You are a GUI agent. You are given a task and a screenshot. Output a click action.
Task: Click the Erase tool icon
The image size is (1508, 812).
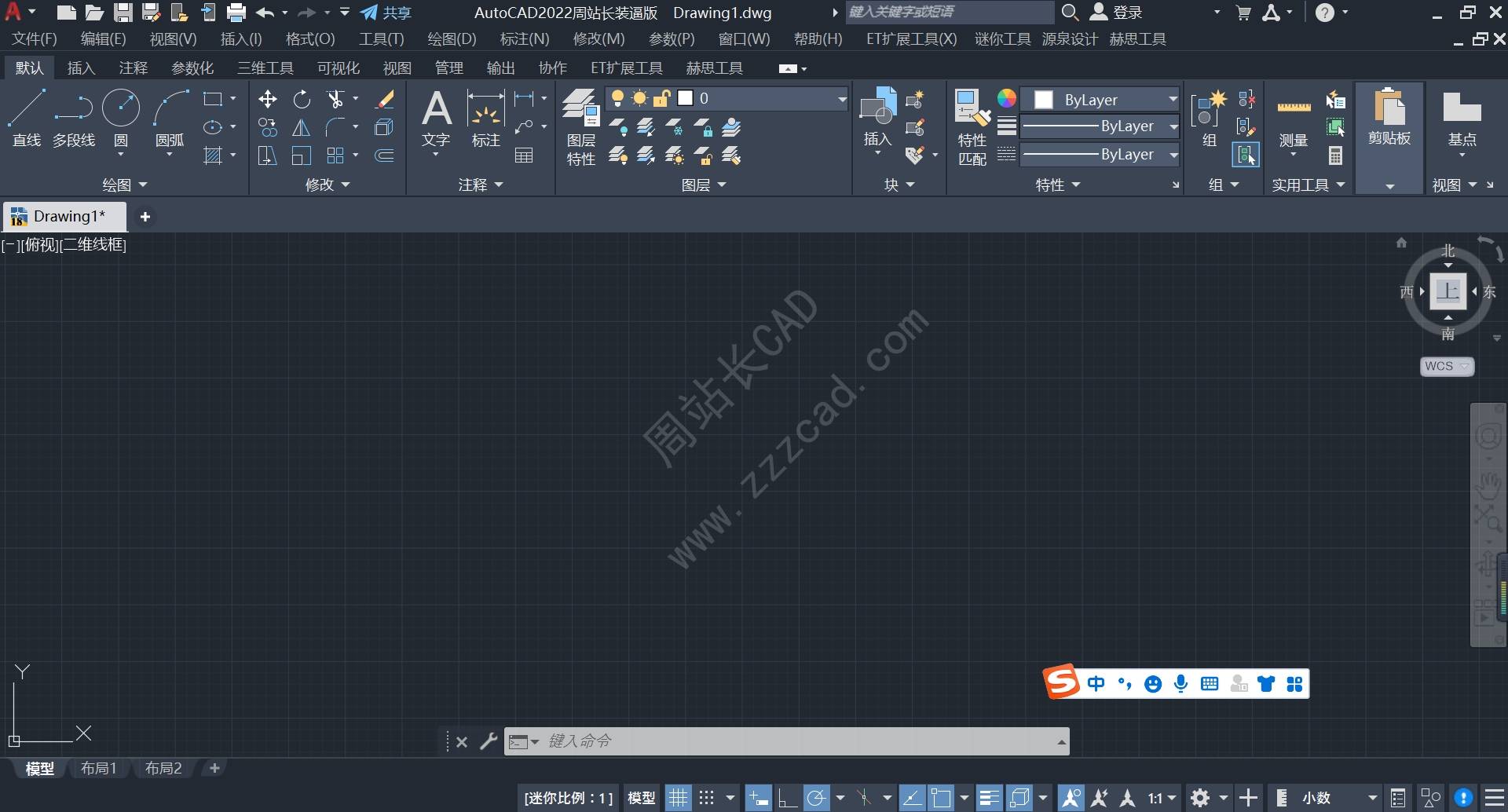[x=385, y=99]
